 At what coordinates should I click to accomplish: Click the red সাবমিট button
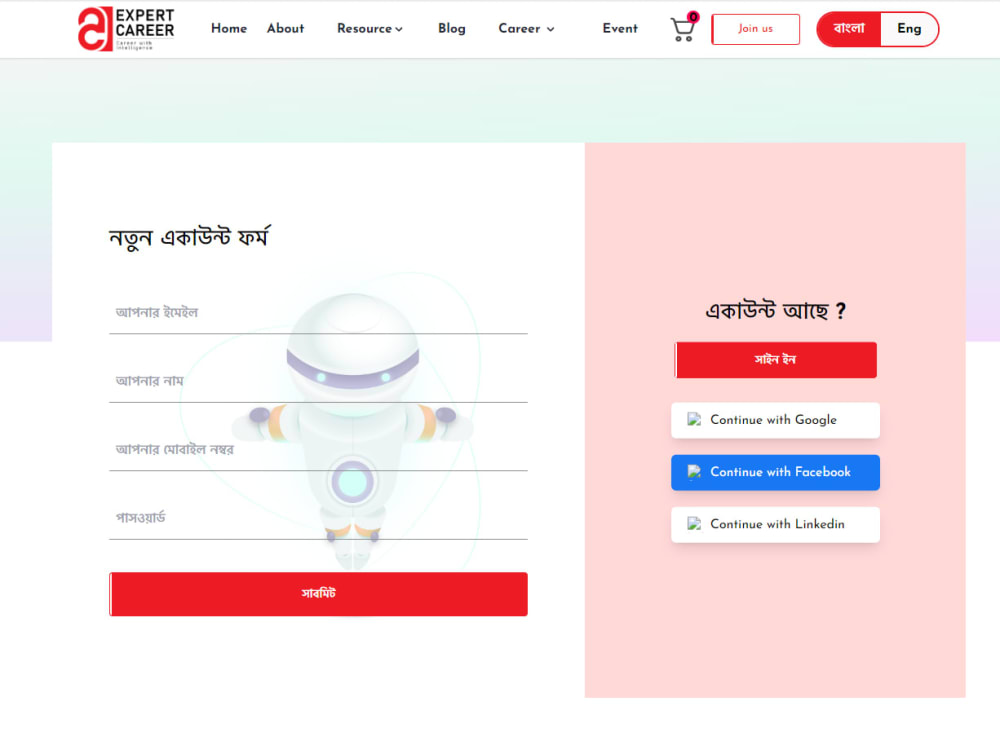click(318, 594)
